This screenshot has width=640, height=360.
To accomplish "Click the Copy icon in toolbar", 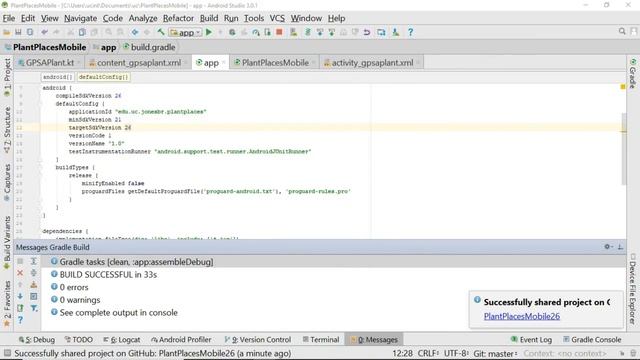I will (82, 32).
